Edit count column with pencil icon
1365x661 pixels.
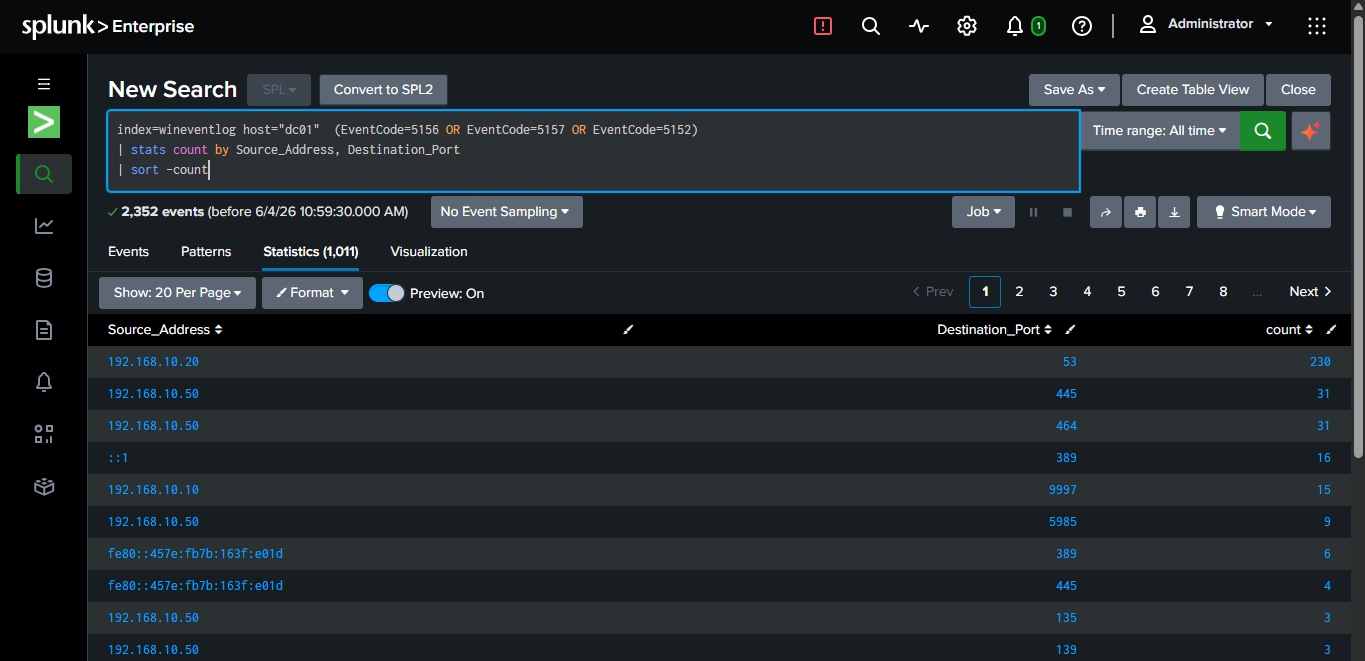(1331, 329)
